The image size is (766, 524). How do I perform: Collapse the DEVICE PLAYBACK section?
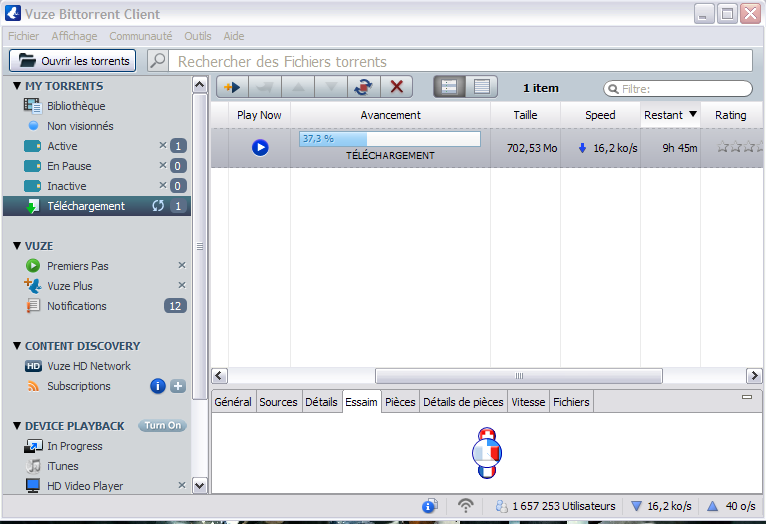click(17, 426)
